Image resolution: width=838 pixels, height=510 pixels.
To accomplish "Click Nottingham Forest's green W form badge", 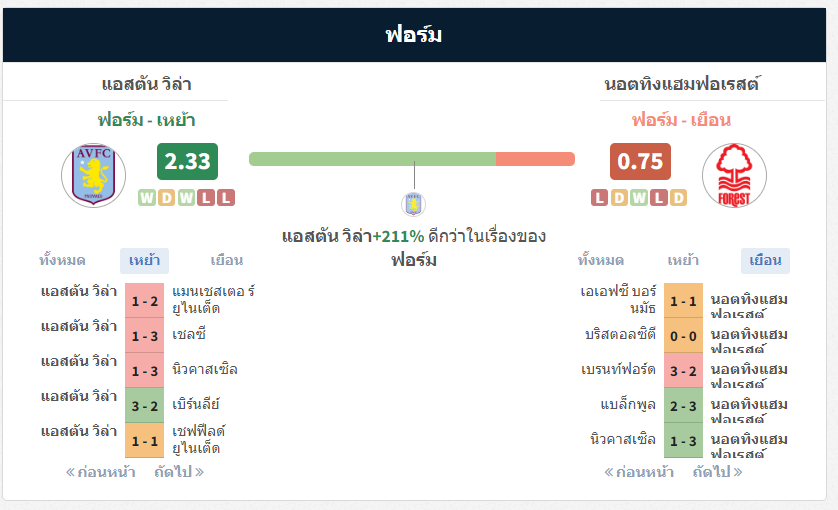I will pyautogui.click(x=639, y=198).
